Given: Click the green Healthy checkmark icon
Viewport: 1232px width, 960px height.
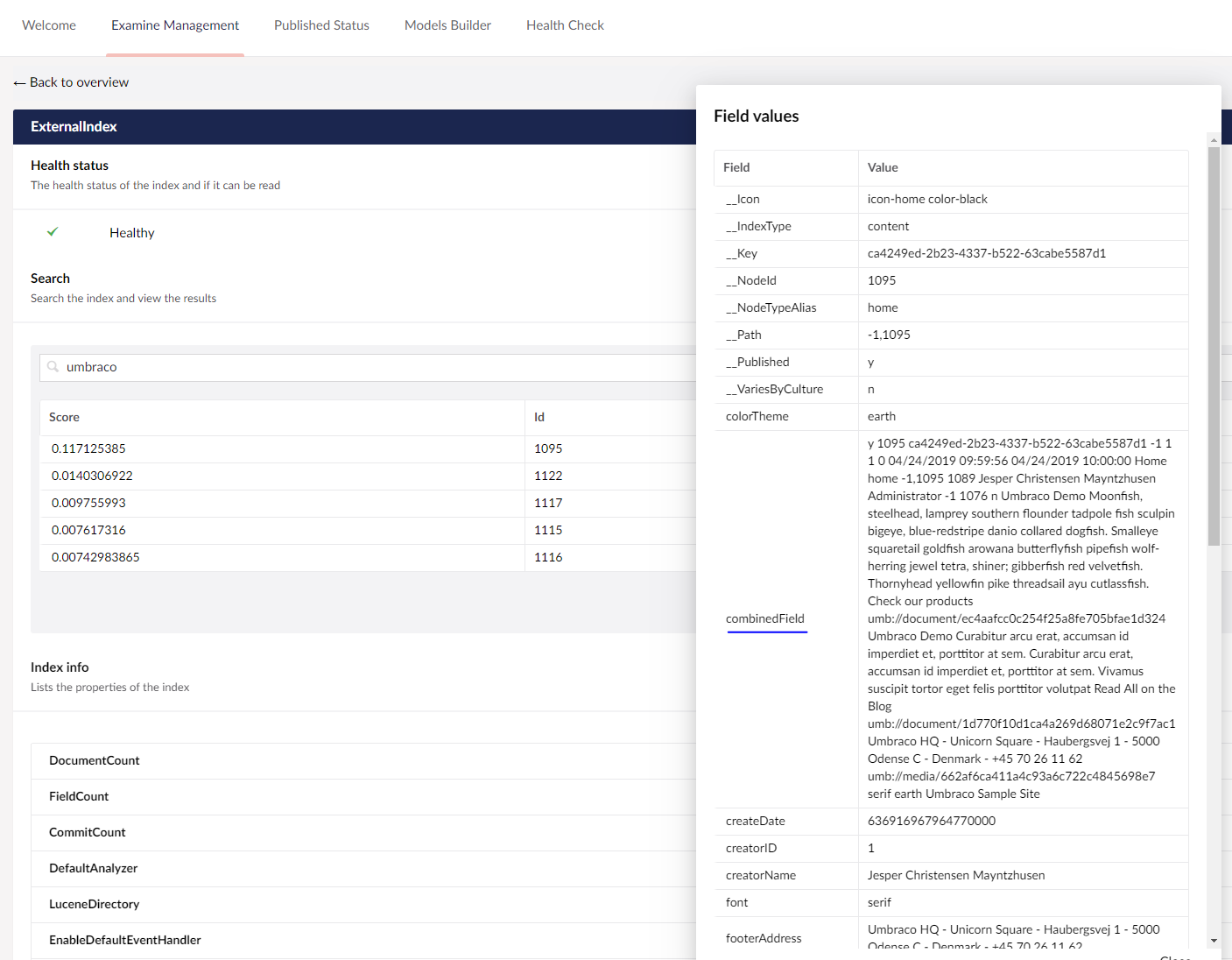Looking at the screenshot, I should coord(53,232).
